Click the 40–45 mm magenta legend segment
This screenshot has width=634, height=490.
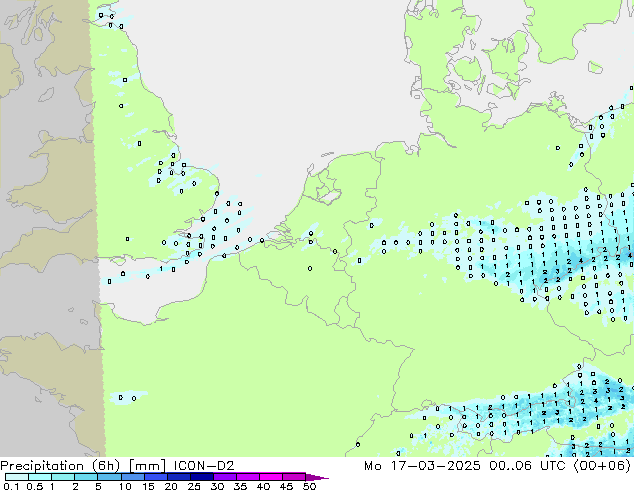(x=271, y=477)
